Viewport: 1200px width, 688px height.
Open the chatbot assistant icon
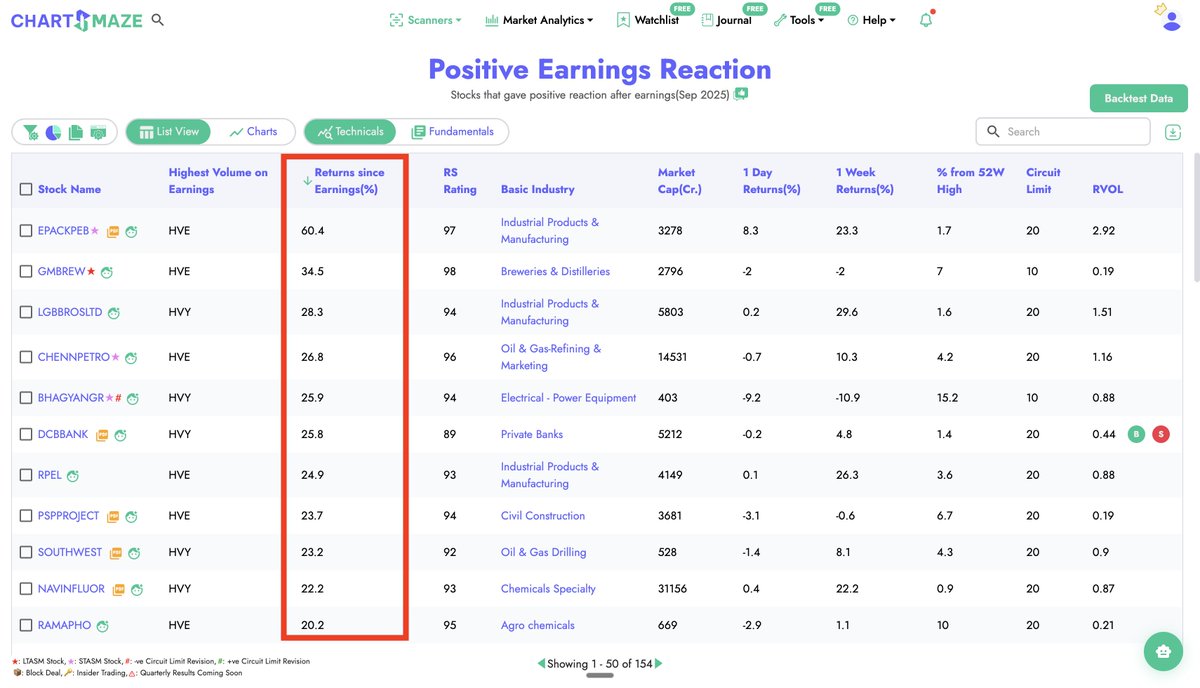click(x=1163, y=651)
